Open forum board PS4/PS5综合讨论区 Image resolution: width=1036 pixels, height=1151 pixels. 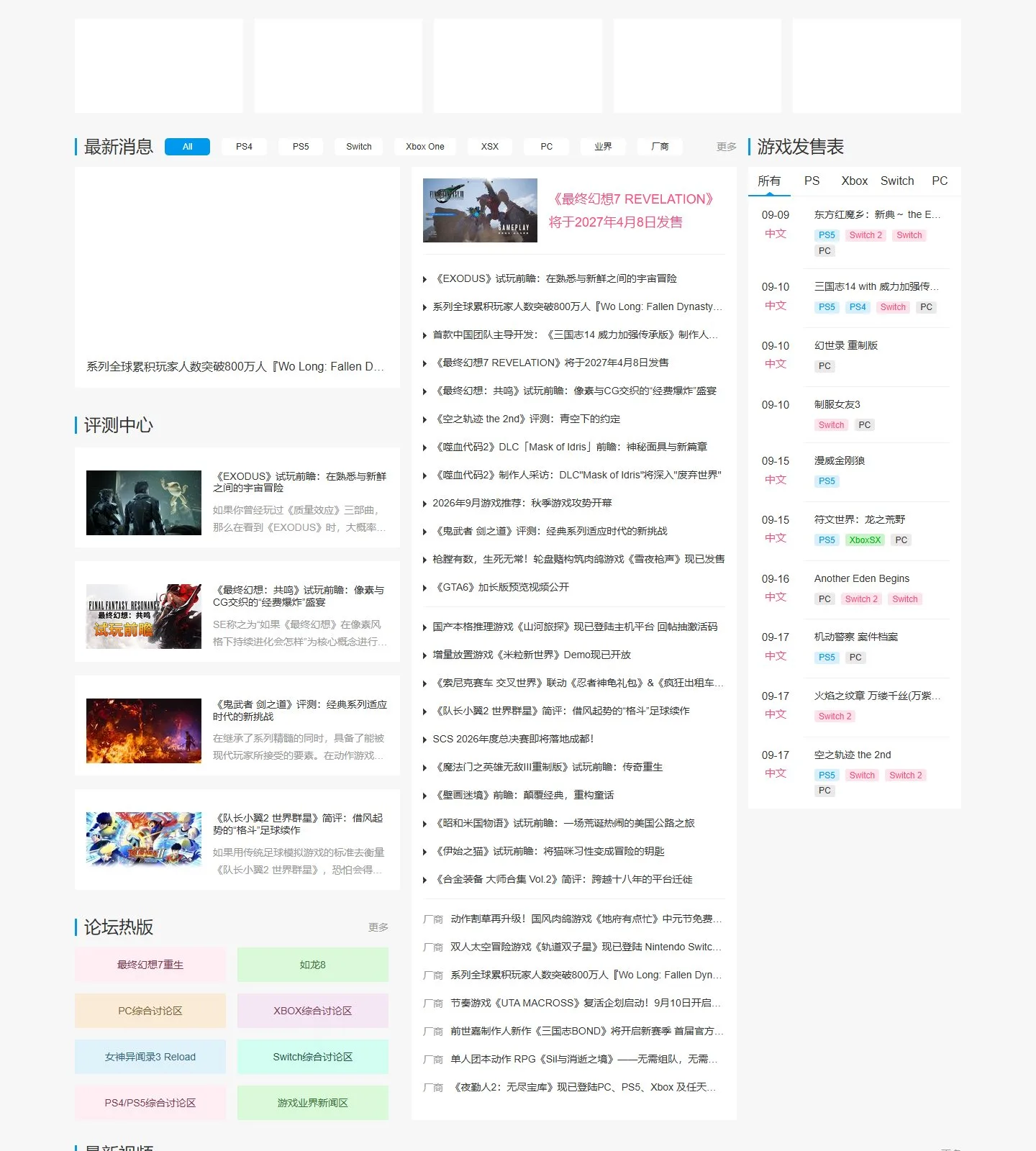pos(150,1103)
